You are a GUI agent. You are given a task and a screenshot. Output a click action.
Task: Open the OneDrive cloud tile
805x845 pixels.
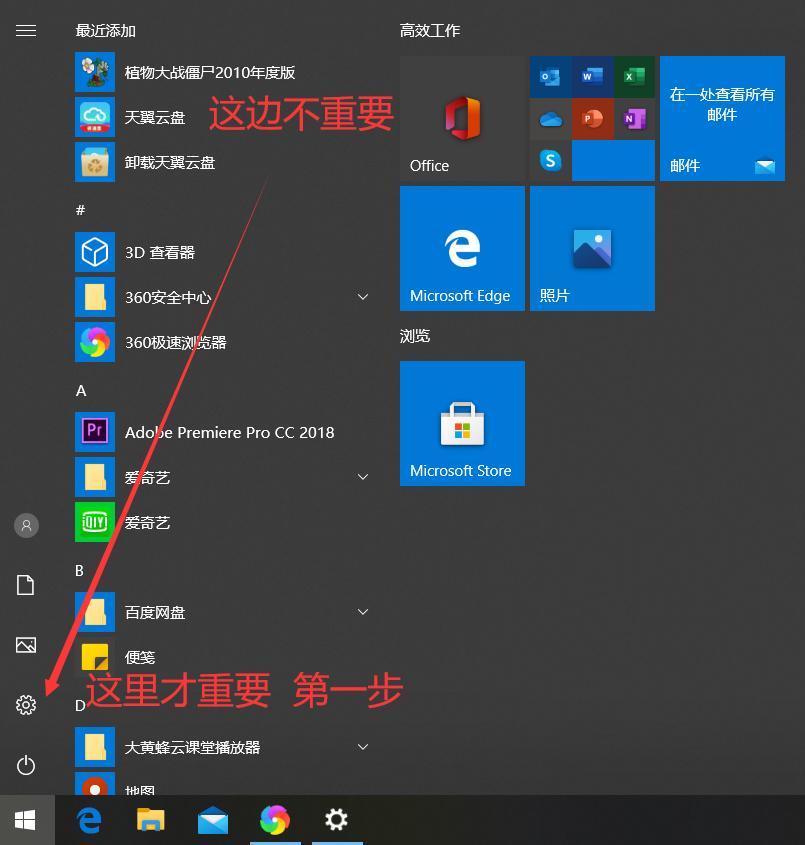click(550, 118)
